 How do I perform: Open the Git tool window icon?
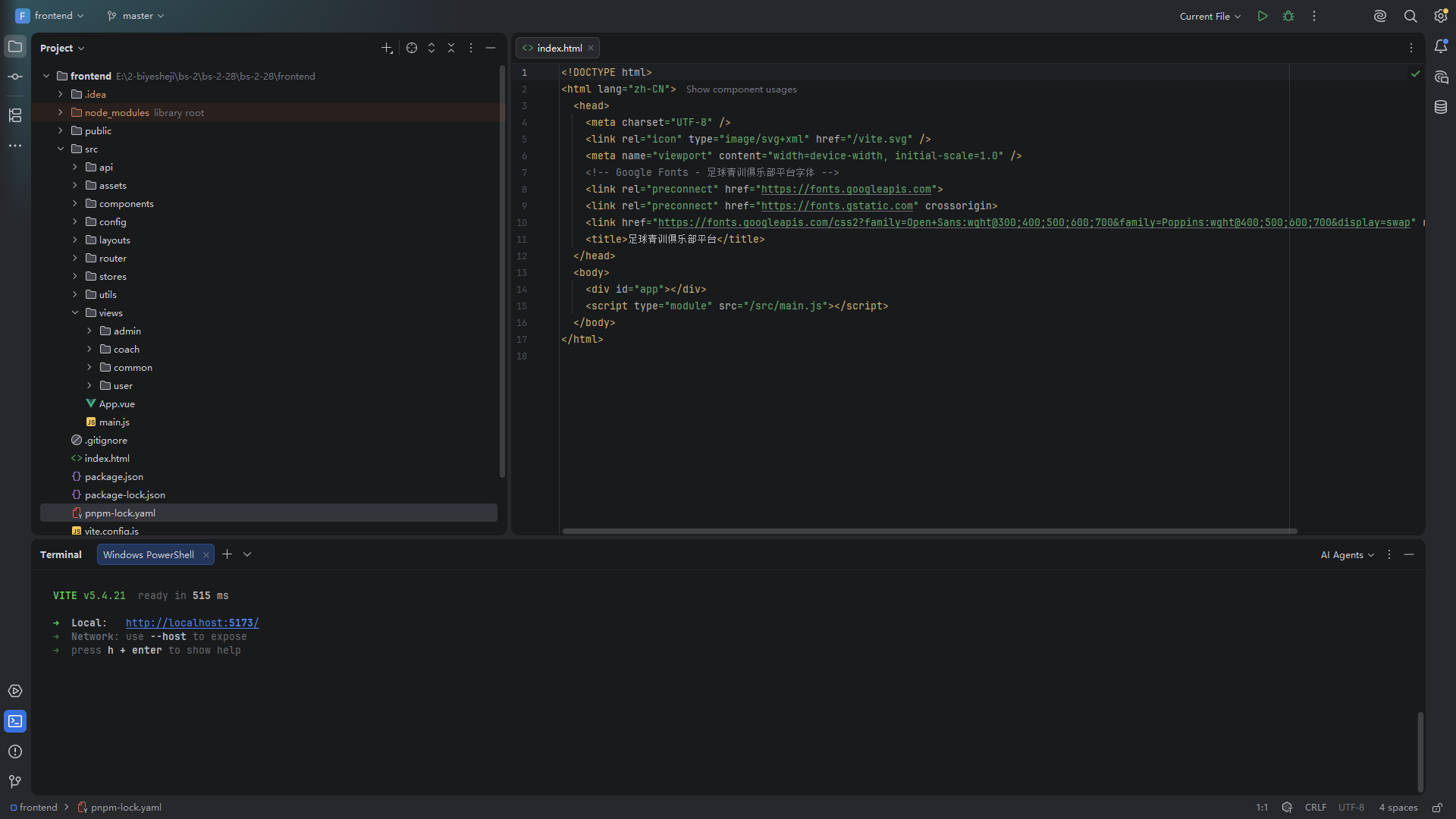[x=15, y=782]
